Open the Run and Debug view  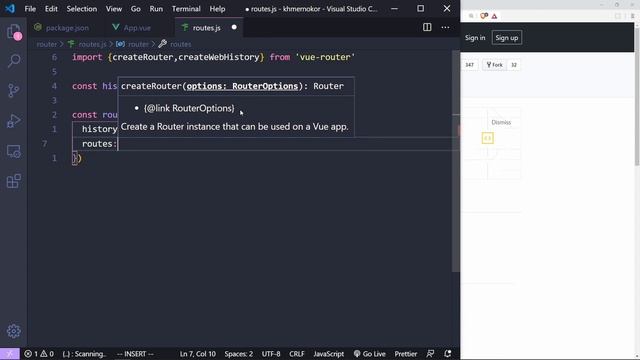click(14, 121)
